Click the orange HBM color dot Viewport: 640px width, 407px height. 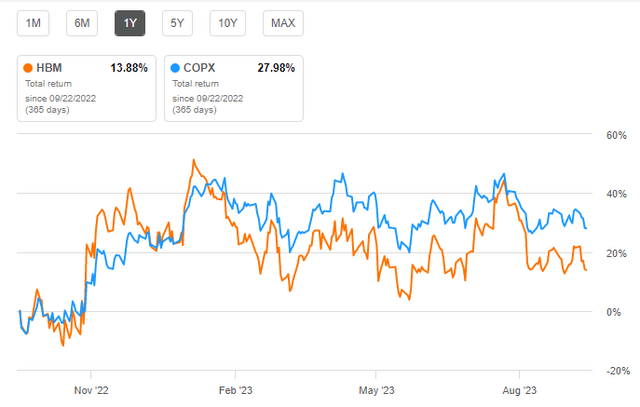[x=27, y=68]
